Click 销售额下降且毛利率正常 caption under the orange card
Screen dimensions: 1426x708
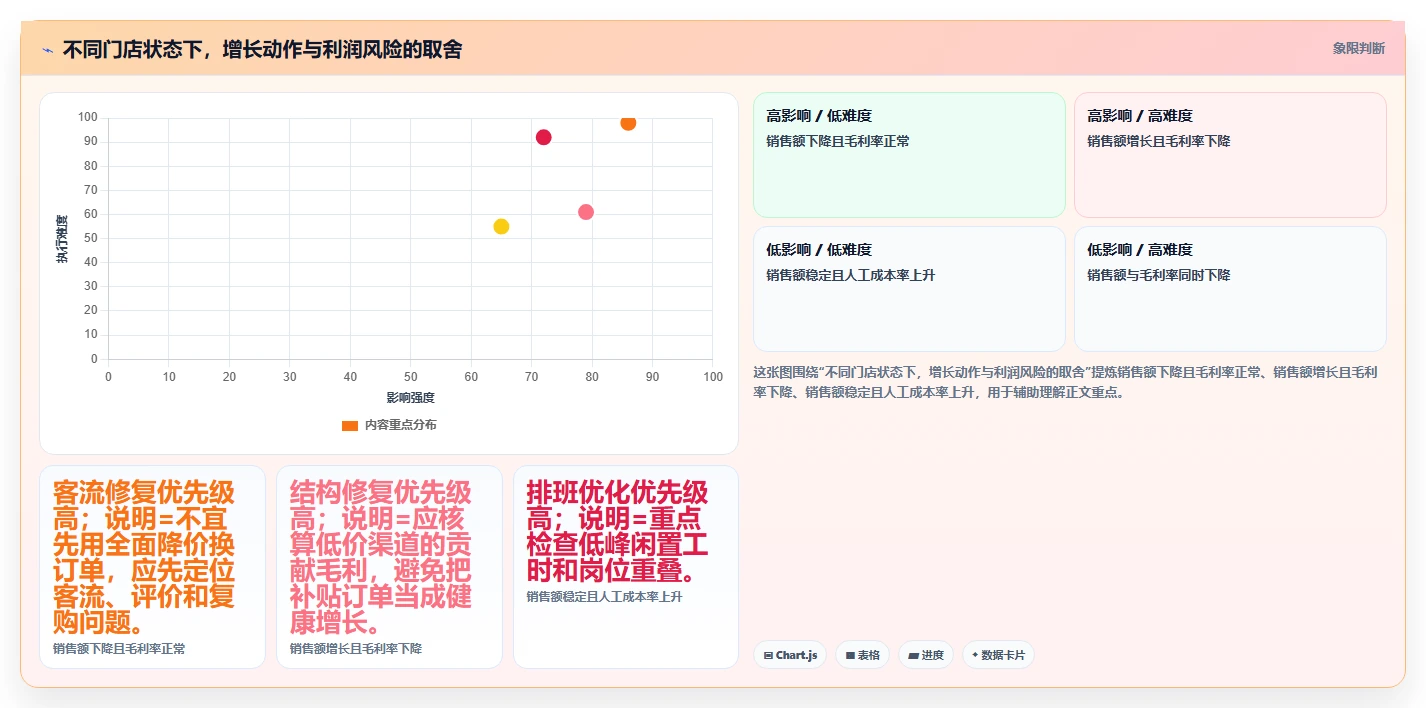[119, 649]
